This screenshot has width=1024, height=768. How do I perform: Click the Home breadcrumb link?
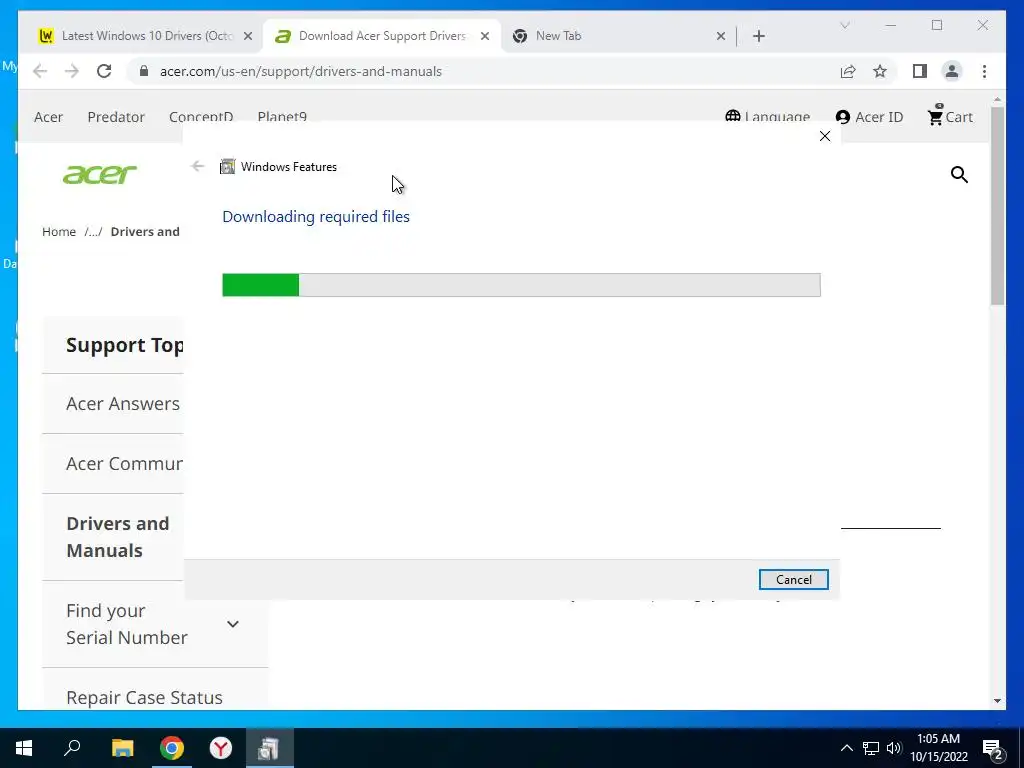tap(59, 232)
